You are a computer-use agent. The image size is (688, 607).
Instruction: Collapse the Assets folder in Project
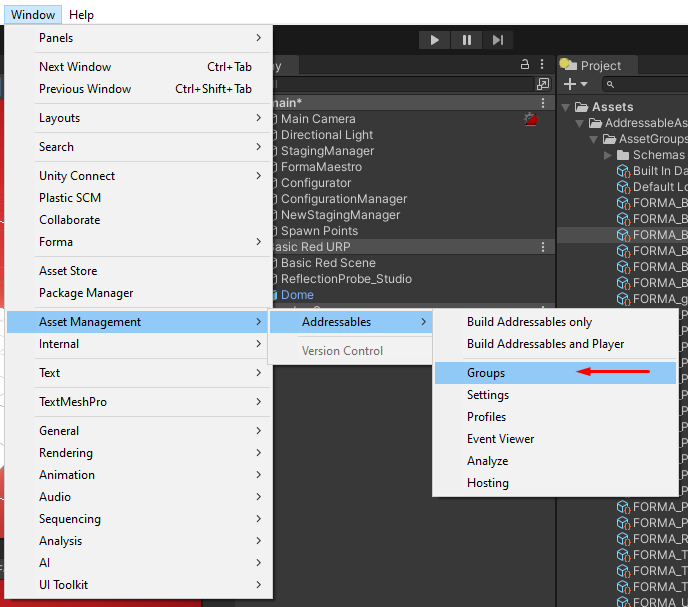[x=566, y=107]
